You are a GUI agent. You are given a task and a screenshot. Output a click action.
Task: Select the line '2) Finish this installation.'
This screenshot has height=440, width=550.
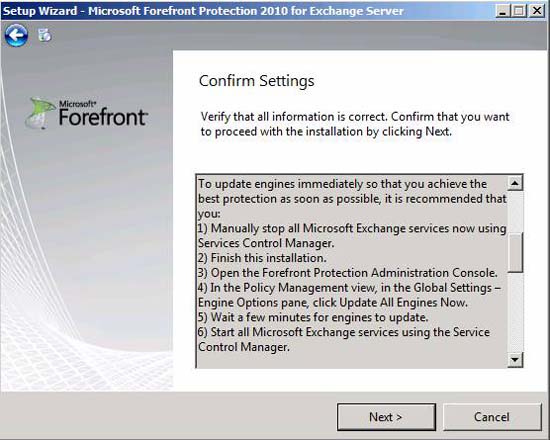262,258
